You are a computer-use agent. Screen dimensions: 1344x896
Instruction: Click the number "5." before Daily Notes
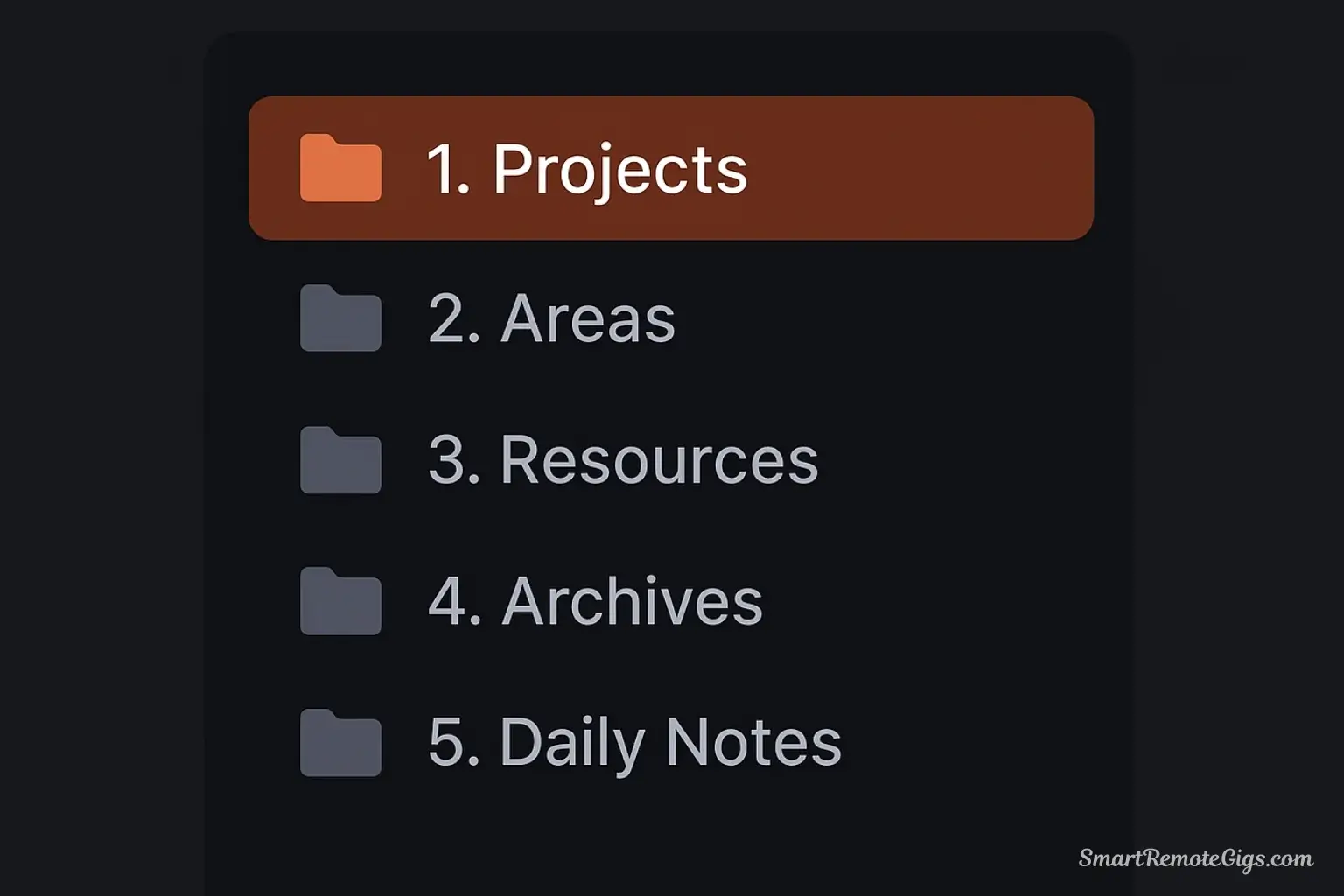454,743
